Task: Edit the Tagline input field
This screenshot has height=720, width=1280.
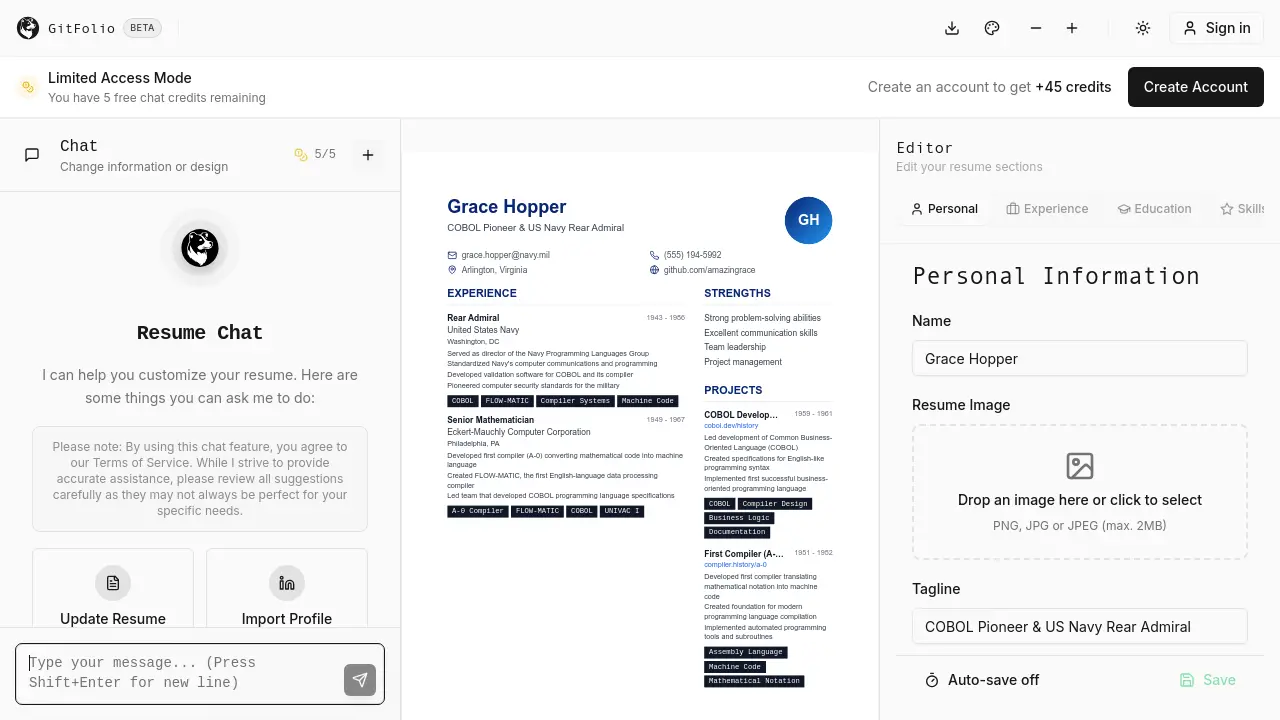Action: tap(1080, 627)
